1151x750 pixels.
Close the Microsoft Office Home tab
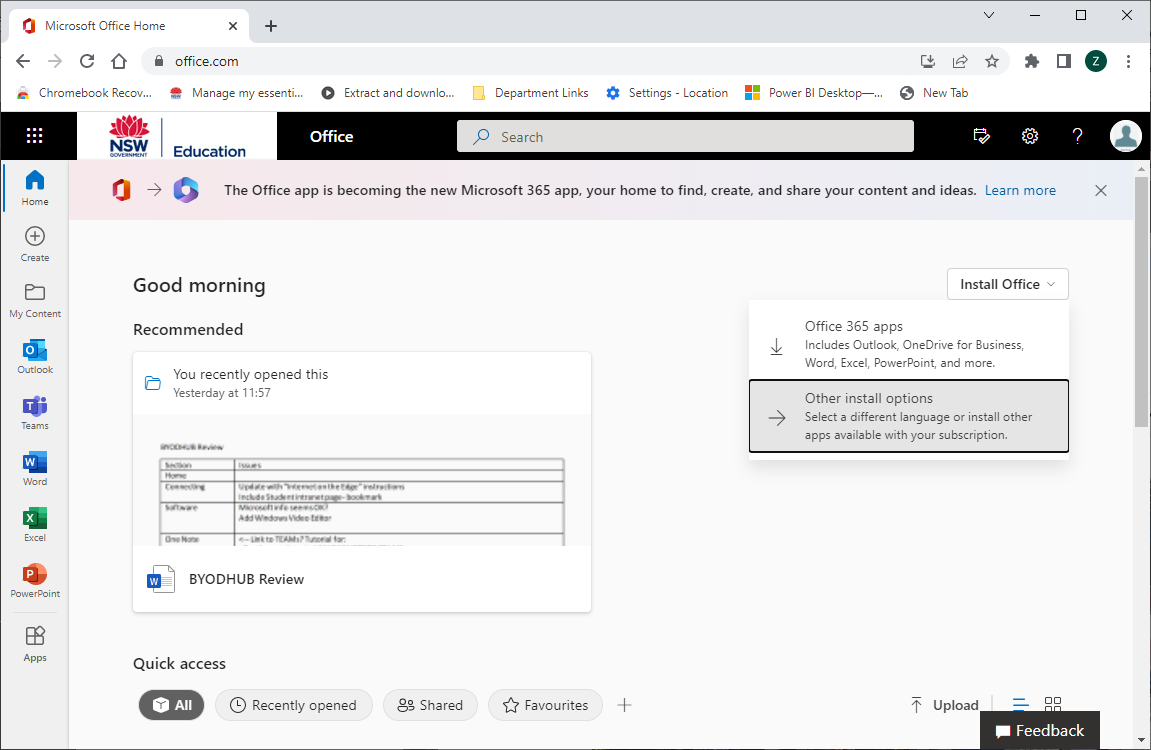(x=233, y=26)
